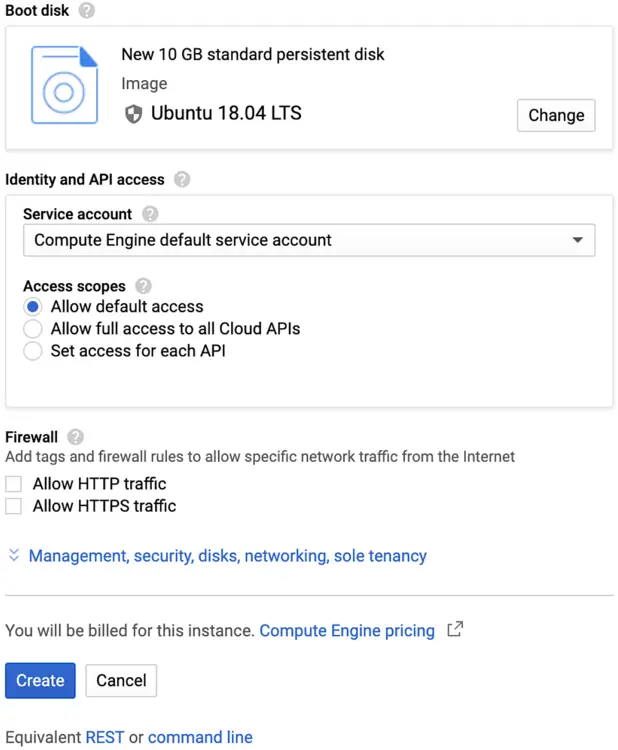Screen dimensions: 618x750
Task: Click the Firewall help icon
Action: coord(75,437)
